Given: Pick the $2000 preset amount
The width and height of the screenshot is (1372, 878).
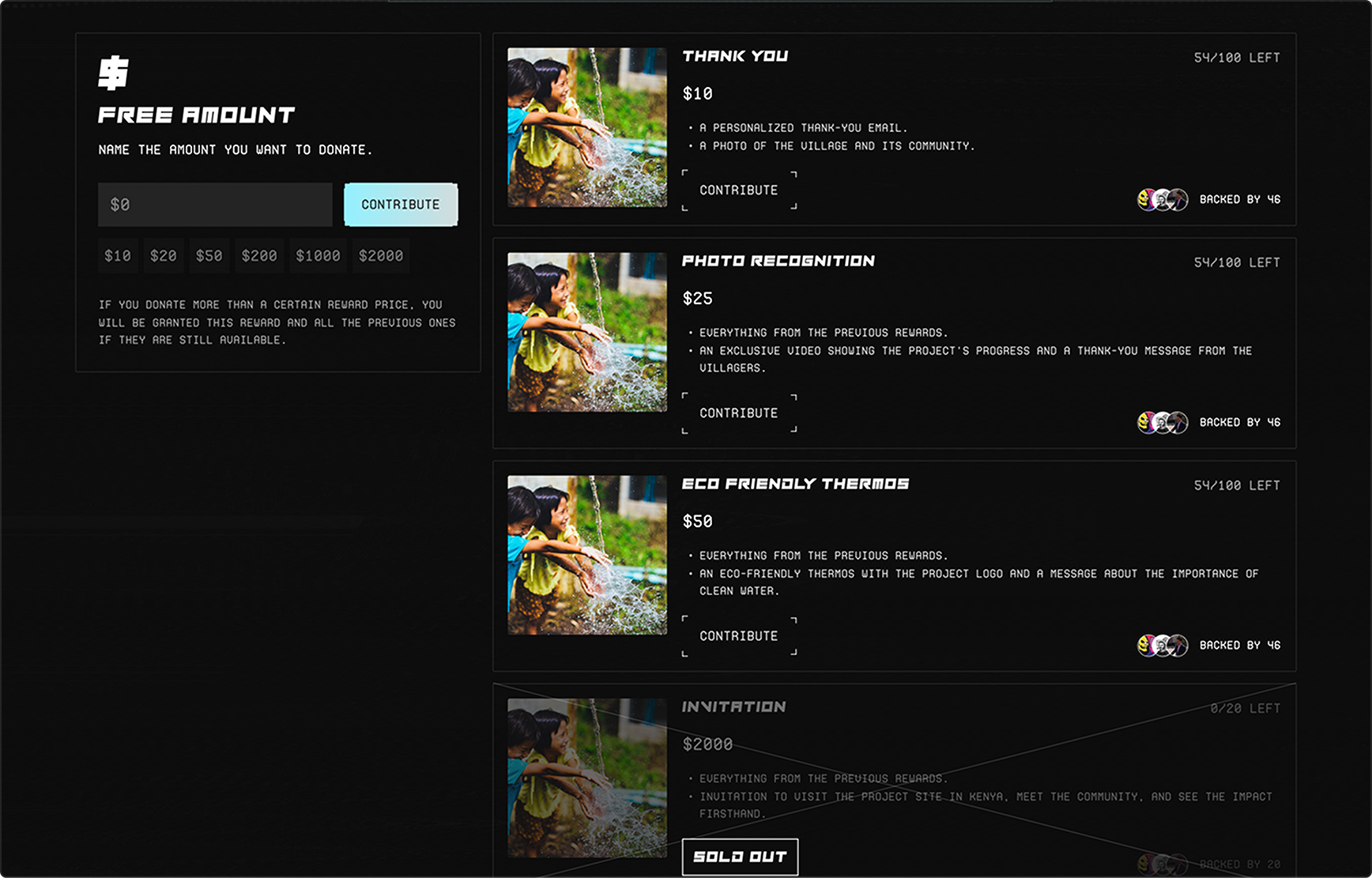Looking at the screenshot, I should [x=381, y=256].
